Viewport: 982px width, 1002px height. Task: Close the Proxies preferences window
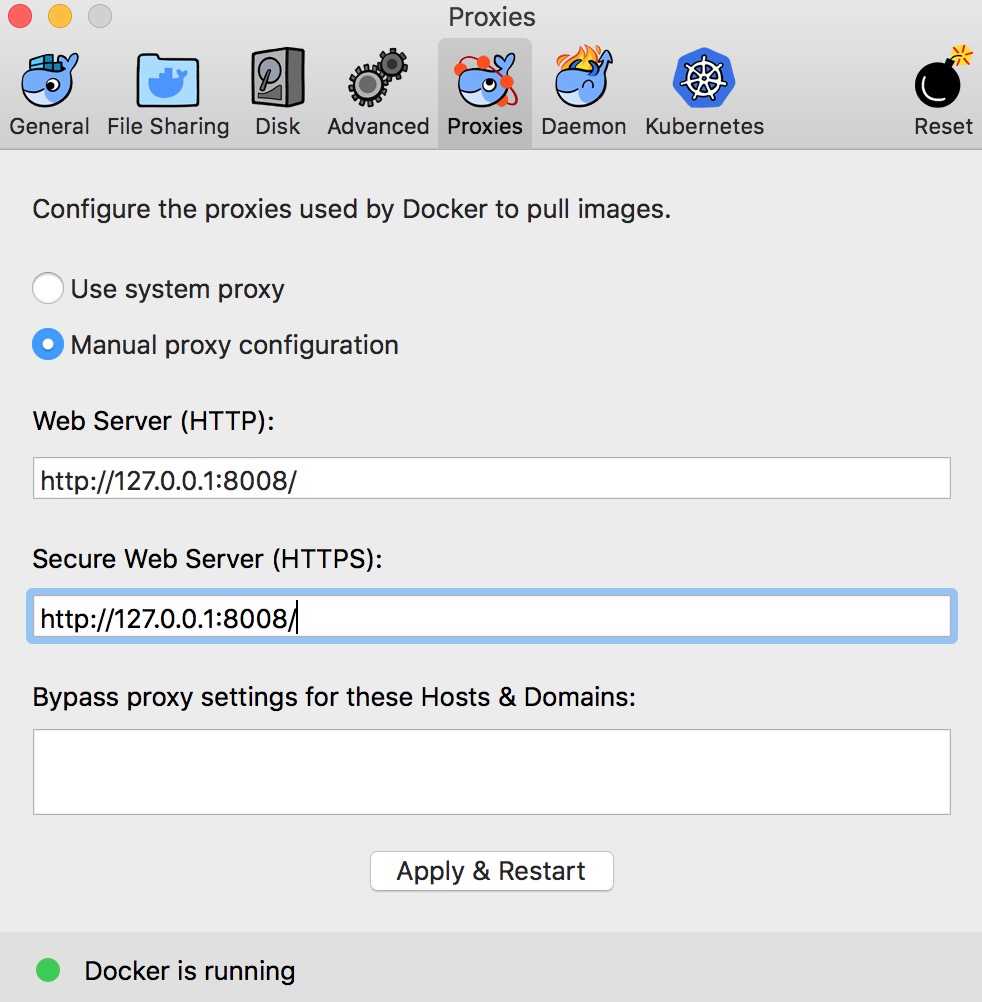(x=19, y=16)
